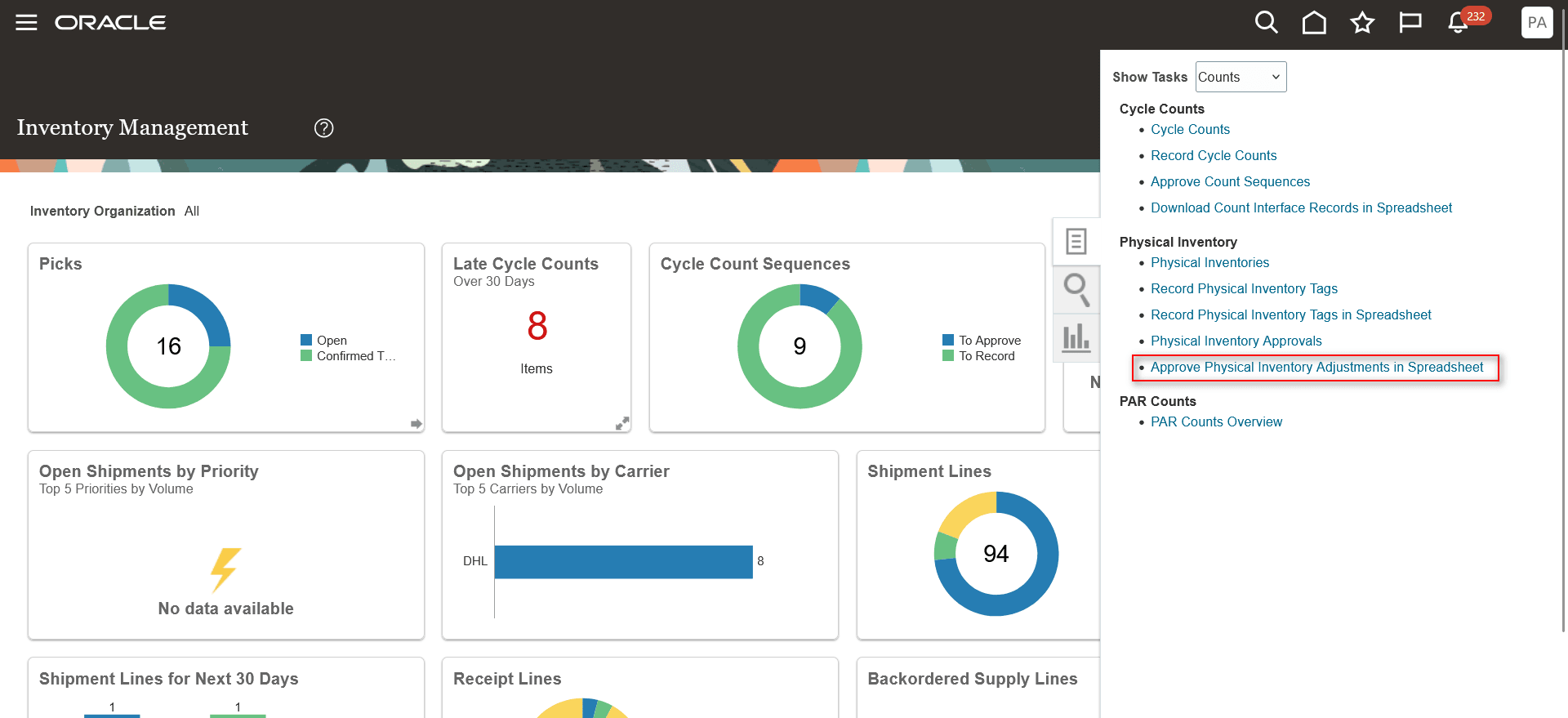Click the Cycle Count Sequences donut chart
The width and height of the screenshot is (1568, 718).
800,346
